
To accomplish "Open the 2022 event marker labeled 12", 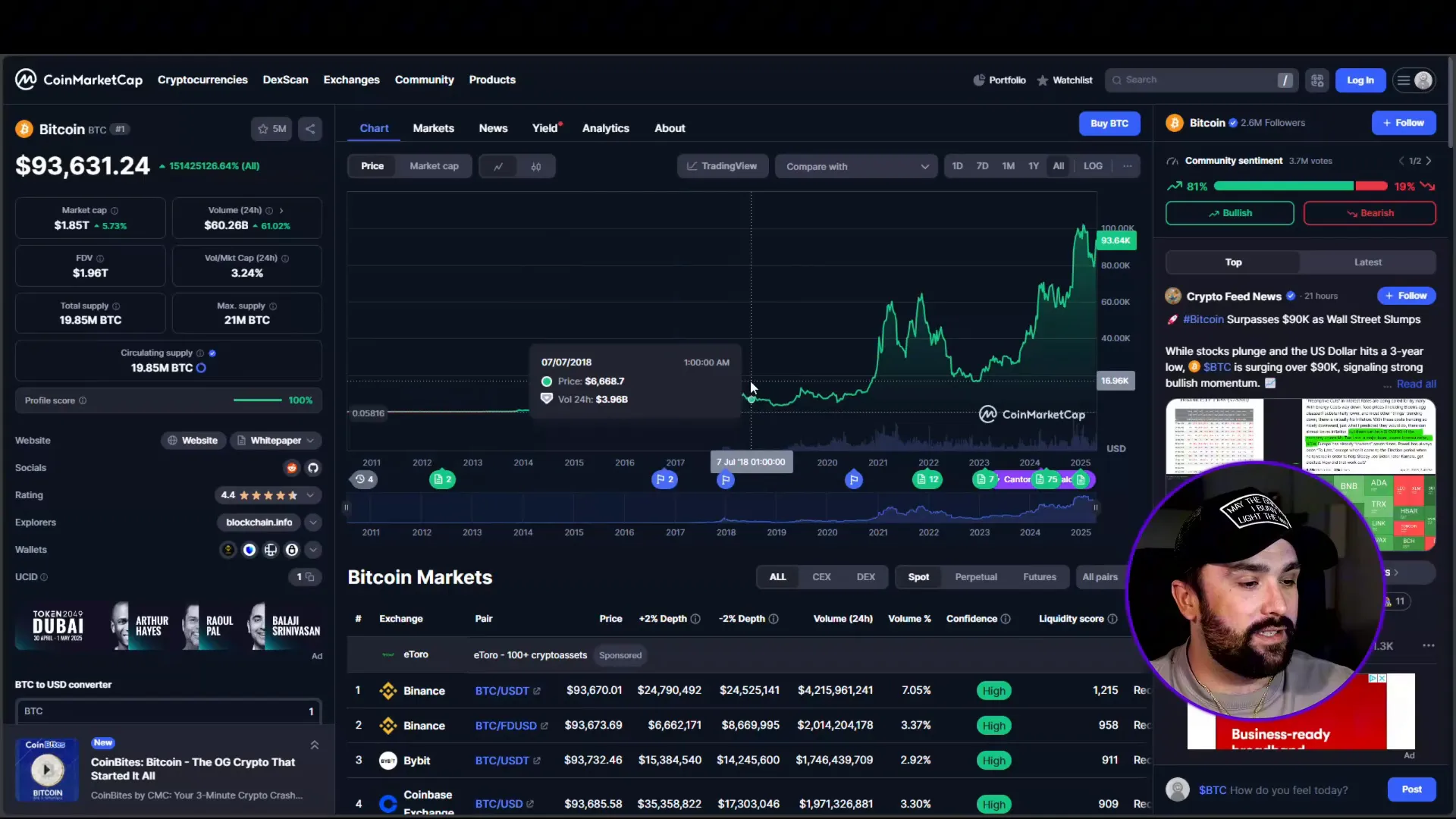I will 927,479.
